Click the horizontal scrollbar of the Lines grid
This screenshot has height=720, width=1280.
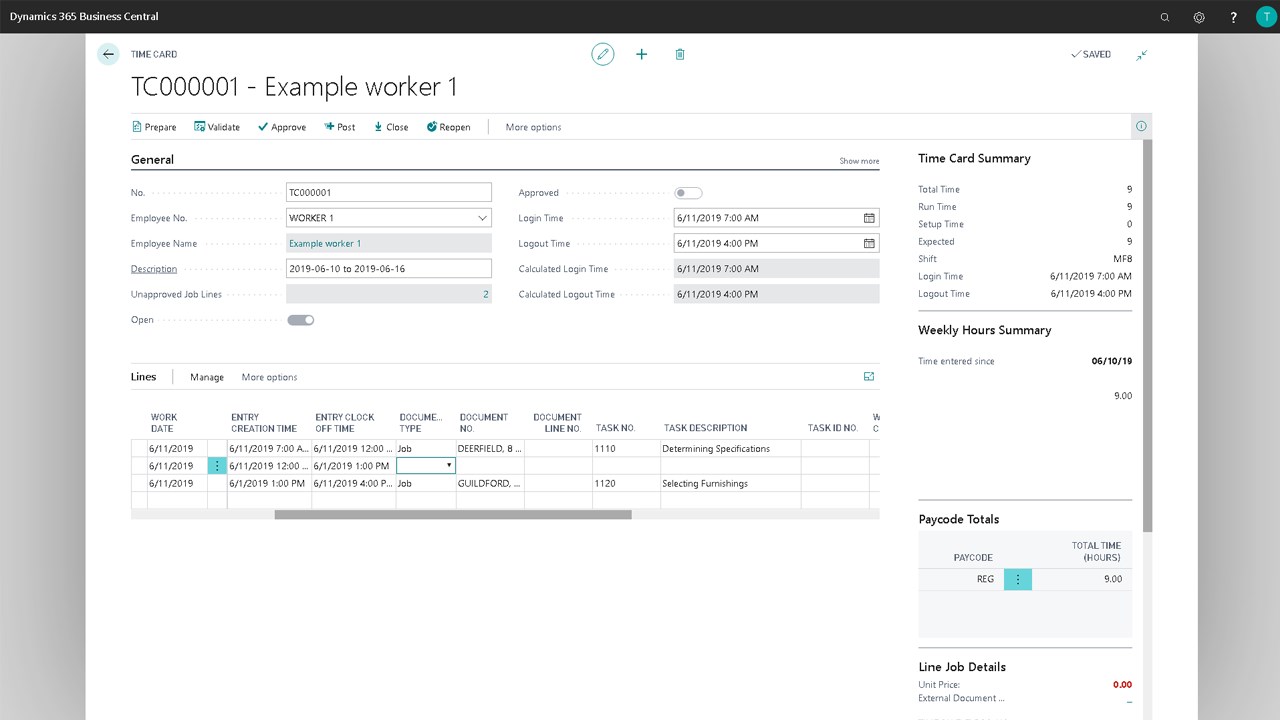(x=453, y=515)
